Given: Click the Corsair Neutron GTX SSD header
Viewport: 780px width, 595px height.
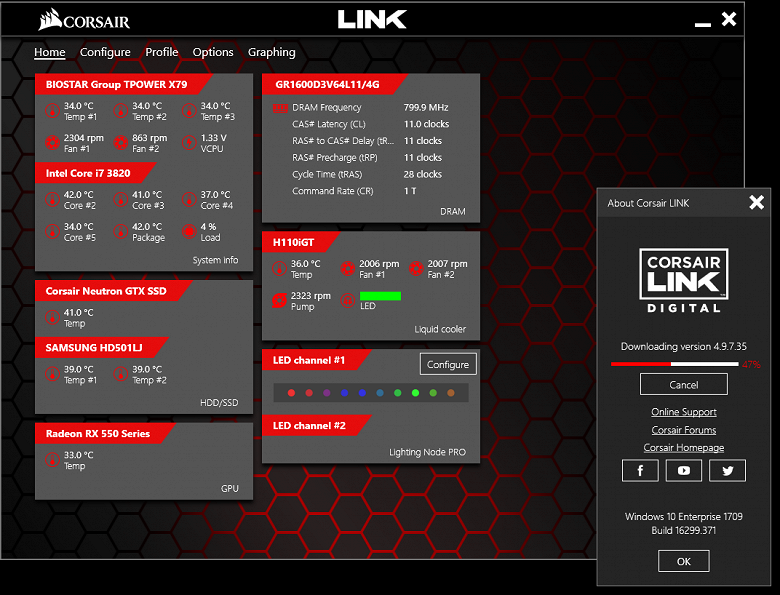Looking at the screenshot, I should pos(113,291).
